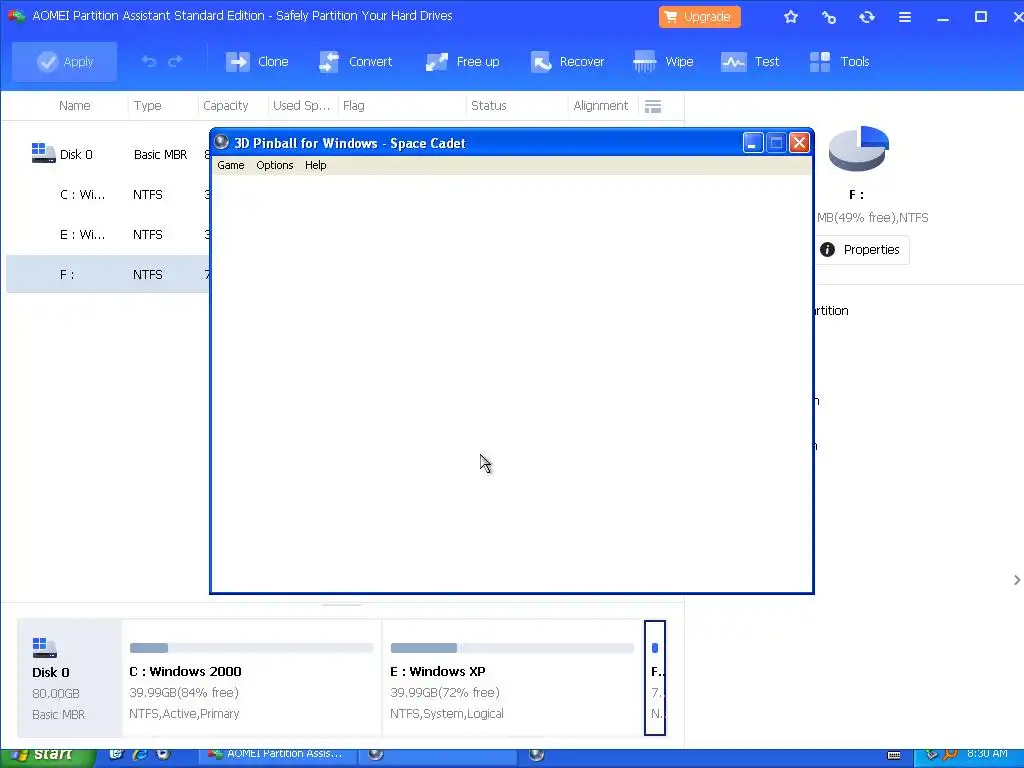Click the arrow at the right edge of the window
This screenshot has height=768, width=1024.
coord(1017,580)
